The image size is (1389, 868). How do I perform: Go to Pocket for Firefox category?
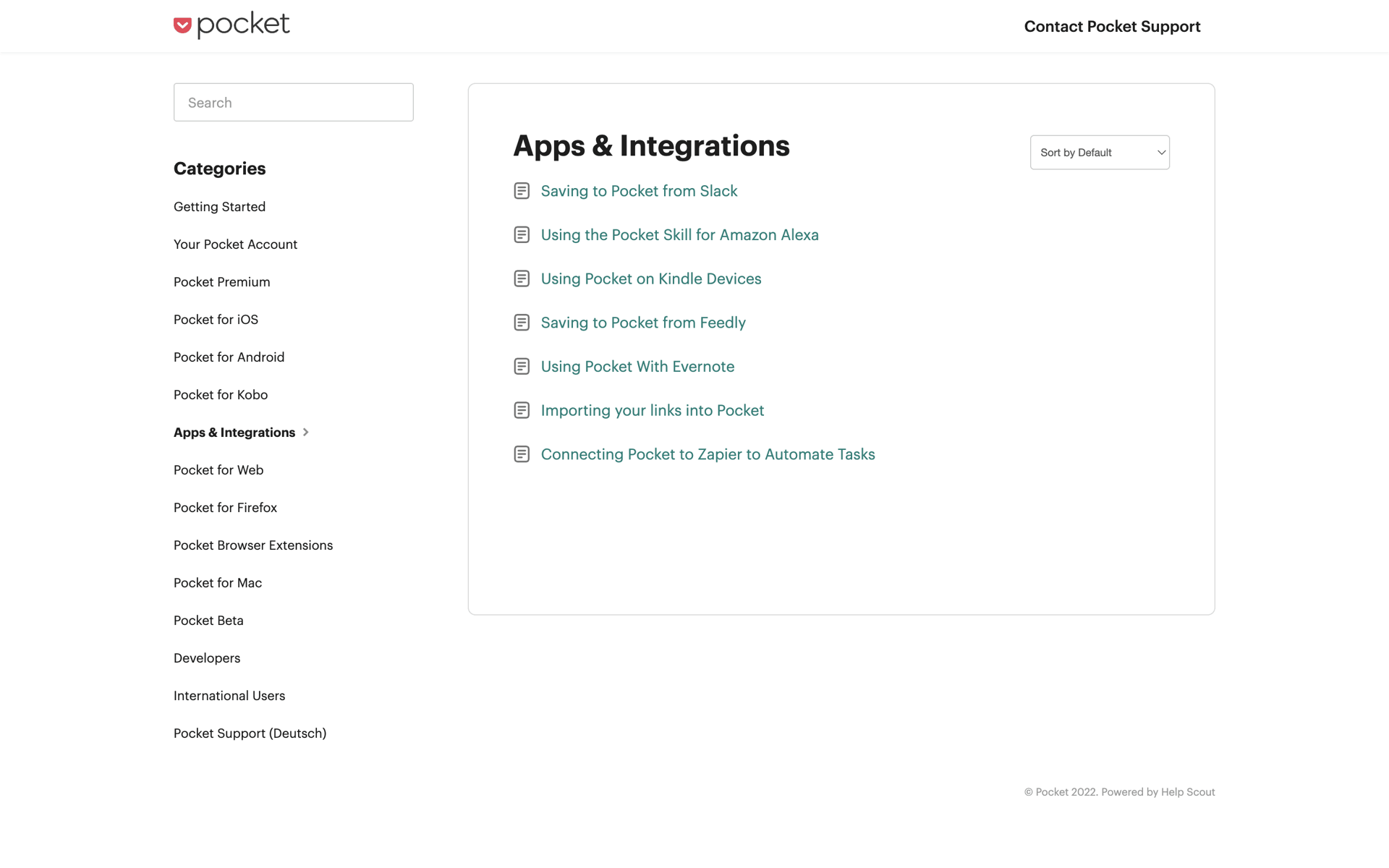(225, 508)
